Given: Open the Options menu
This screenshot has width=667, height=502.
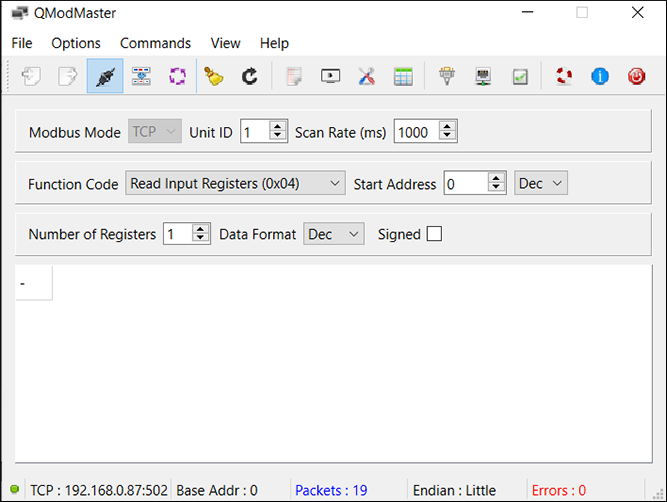Looking at the screenshot, I should [76, 43].
